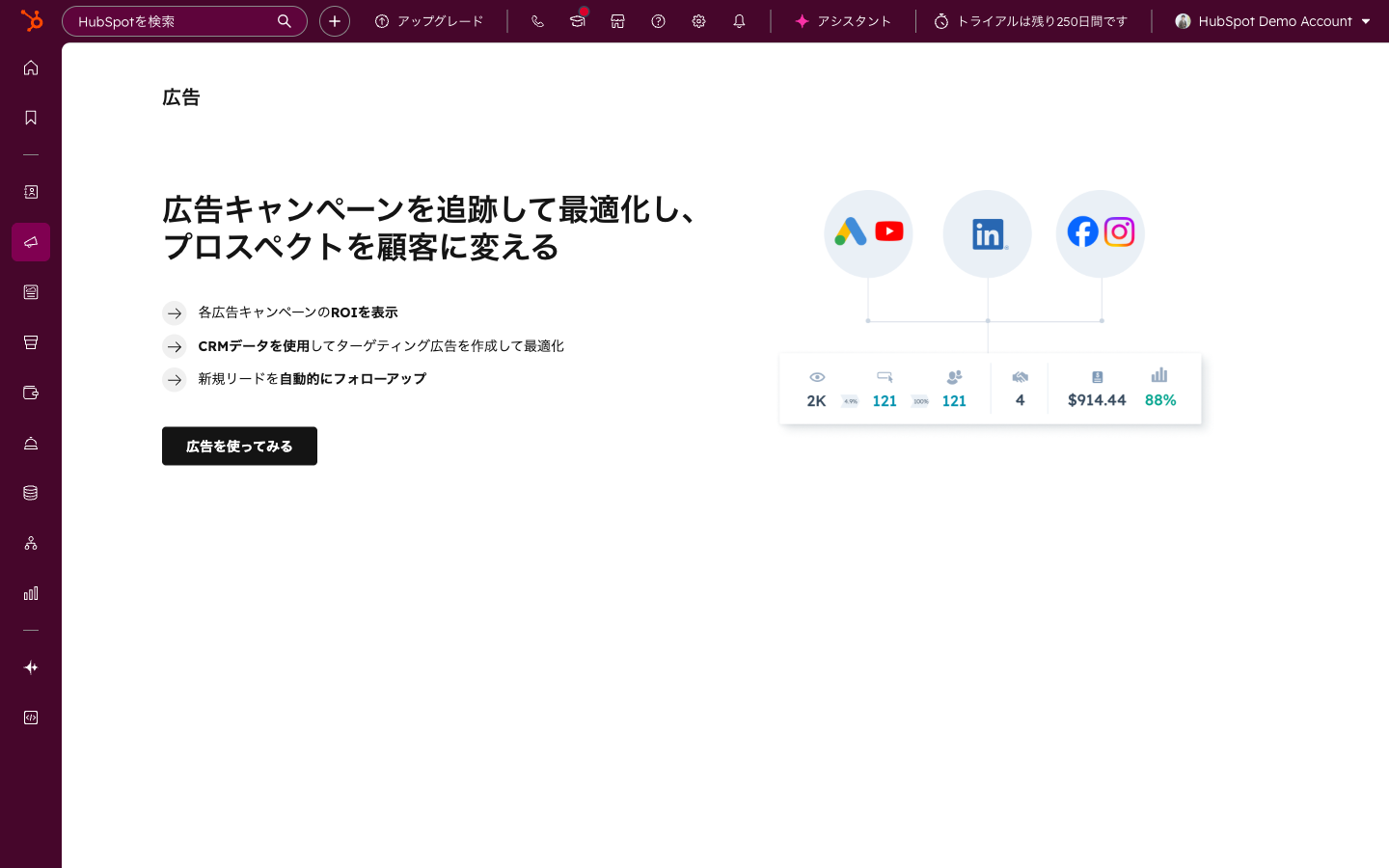Click the search magnifier icon

(x=285, y=21)
